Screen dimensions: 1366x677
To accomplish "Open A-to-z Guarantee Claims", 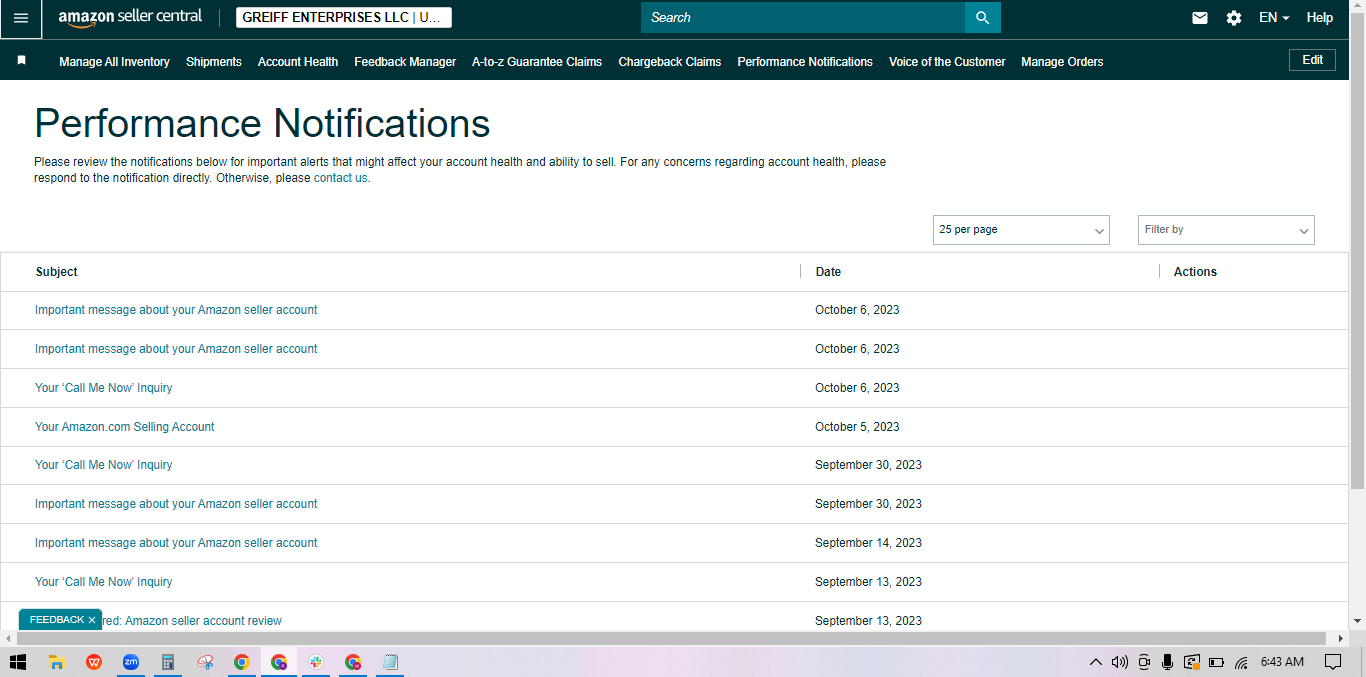I will 537,62.
